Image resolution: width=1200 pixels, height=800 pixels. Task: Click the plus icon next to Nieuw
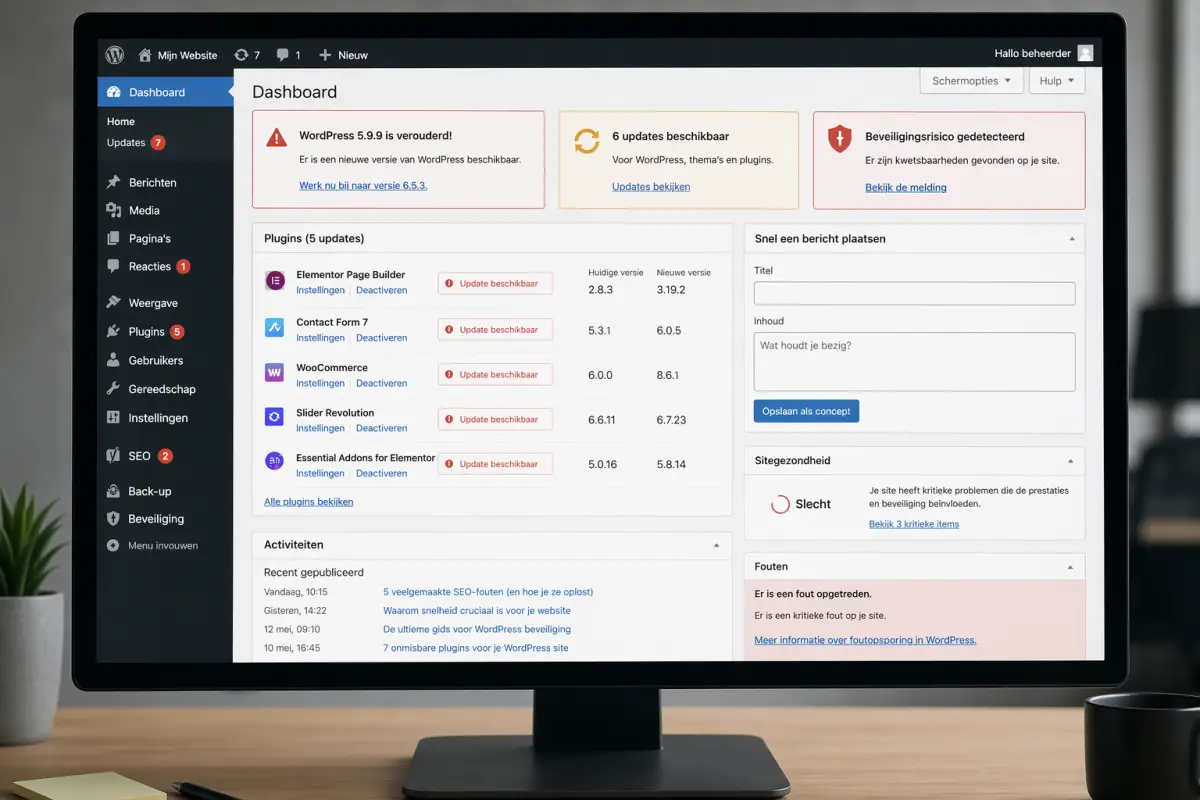(x=325, y=55)
